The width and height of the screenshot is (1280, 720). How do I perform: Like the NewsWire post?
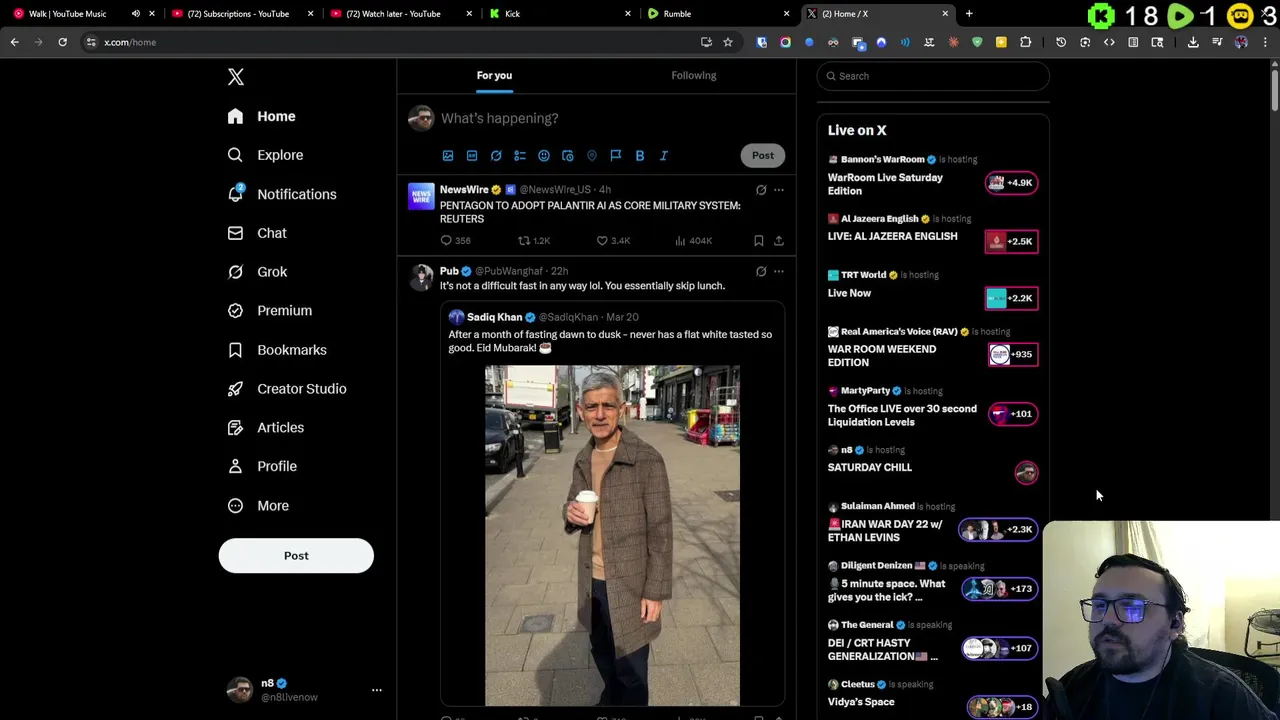[613, 241]
